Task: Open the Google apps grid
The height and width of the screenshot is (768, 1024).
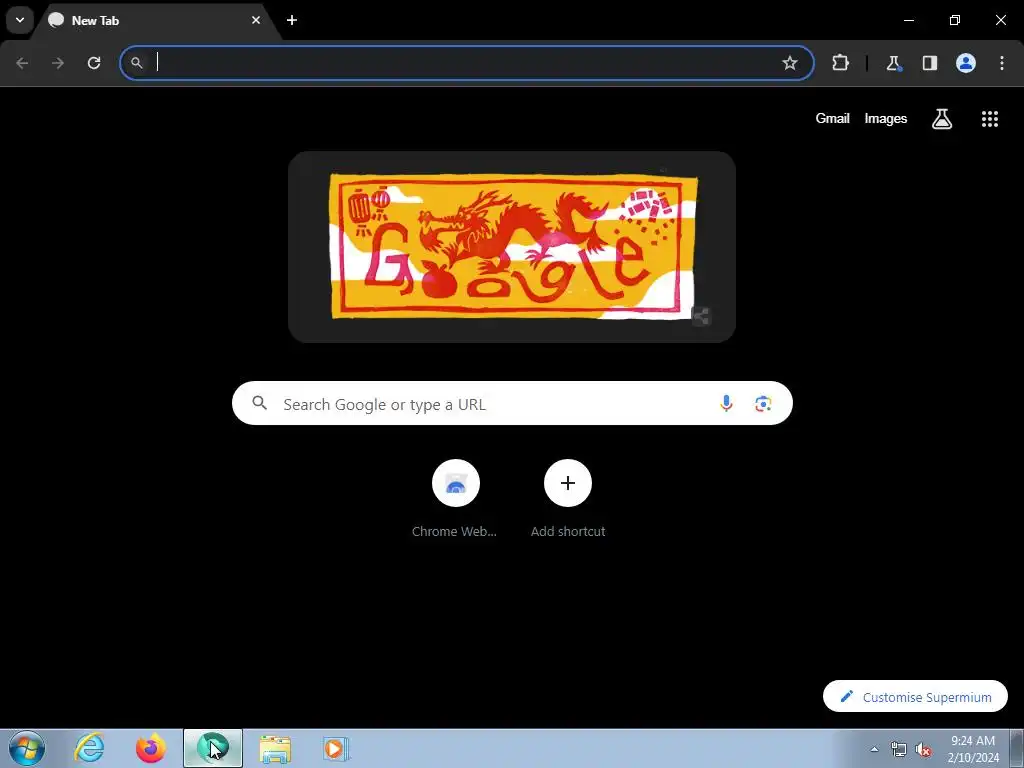Action: click(990, 119)
